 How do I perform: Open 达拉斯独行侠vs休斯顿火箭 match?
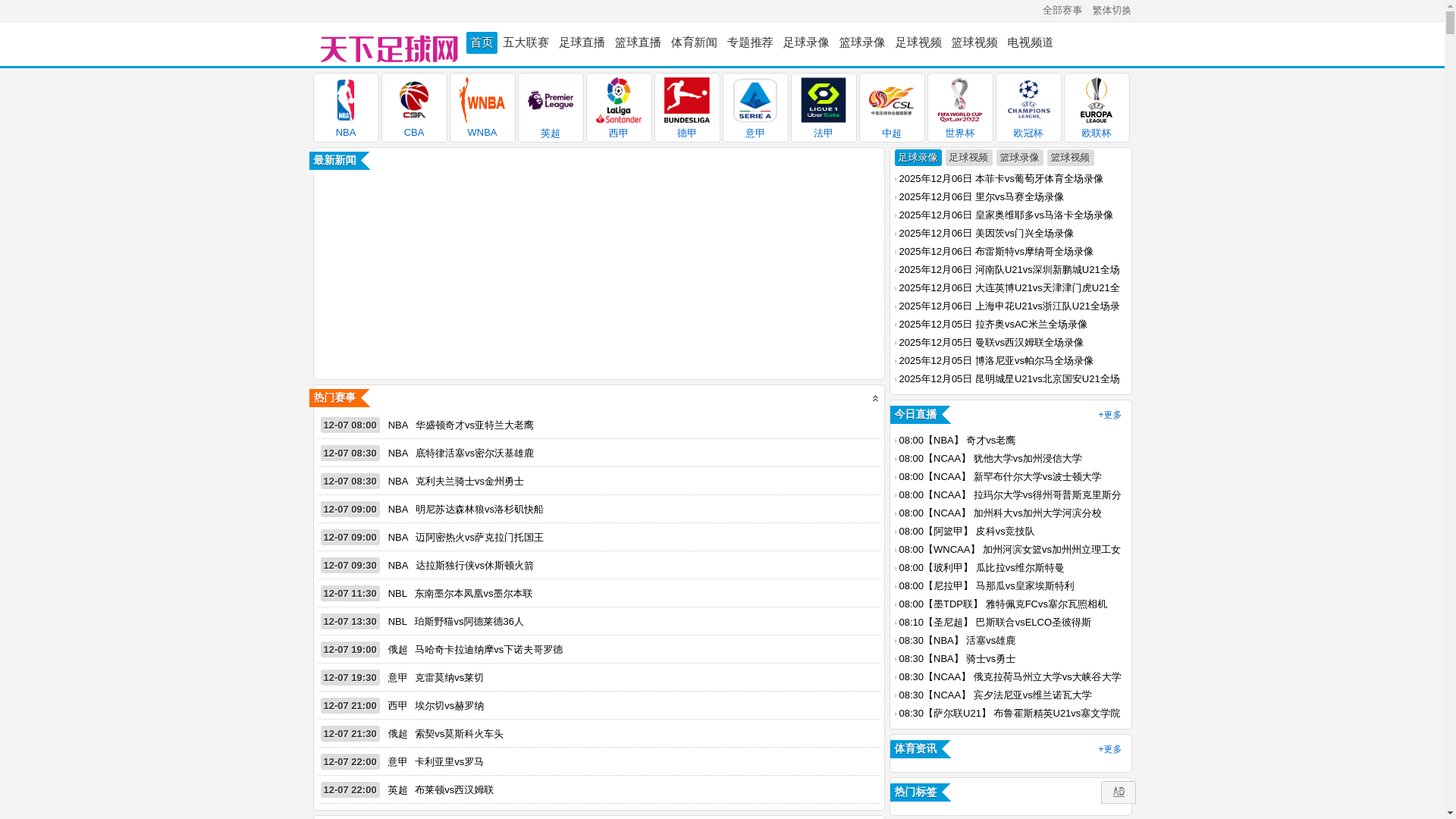474,566
